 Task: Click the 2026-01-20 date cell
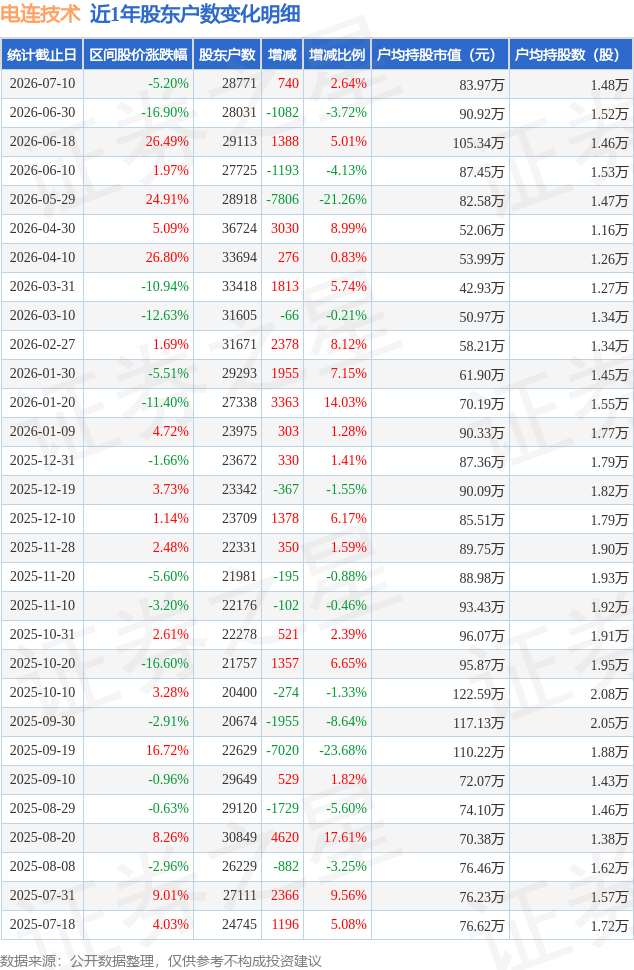coord(42,402)
